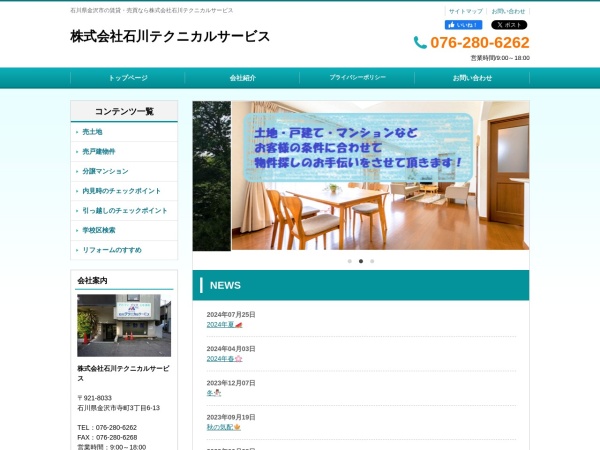This screenshot has height=450, width=600.
Task: Open 売戸建物件 in the contents sidebar
Action: pyautogui.click(x=99, y=152)
